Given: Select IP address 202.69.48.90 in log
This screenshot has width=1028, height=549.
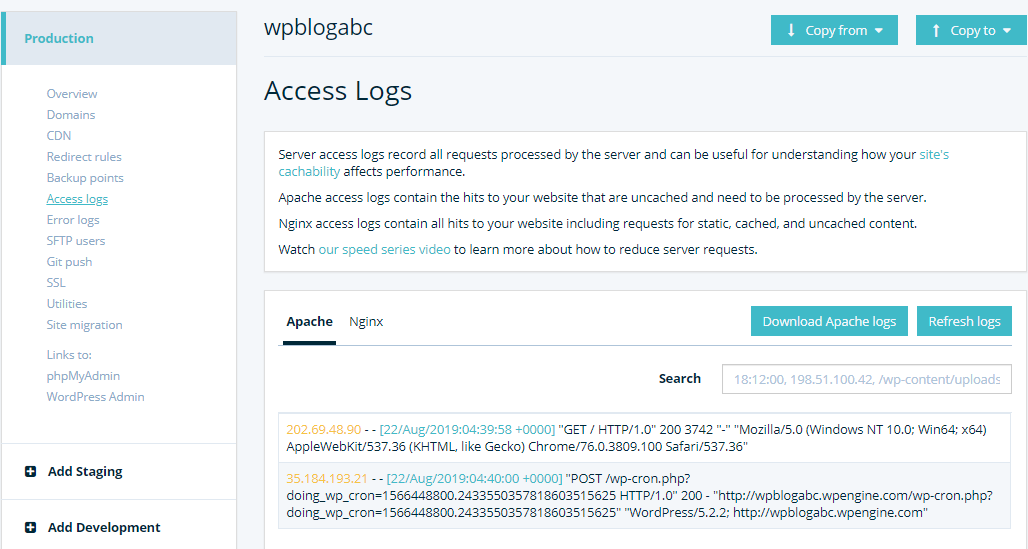Looking at the screenshot, I should [x=324, y=430].
